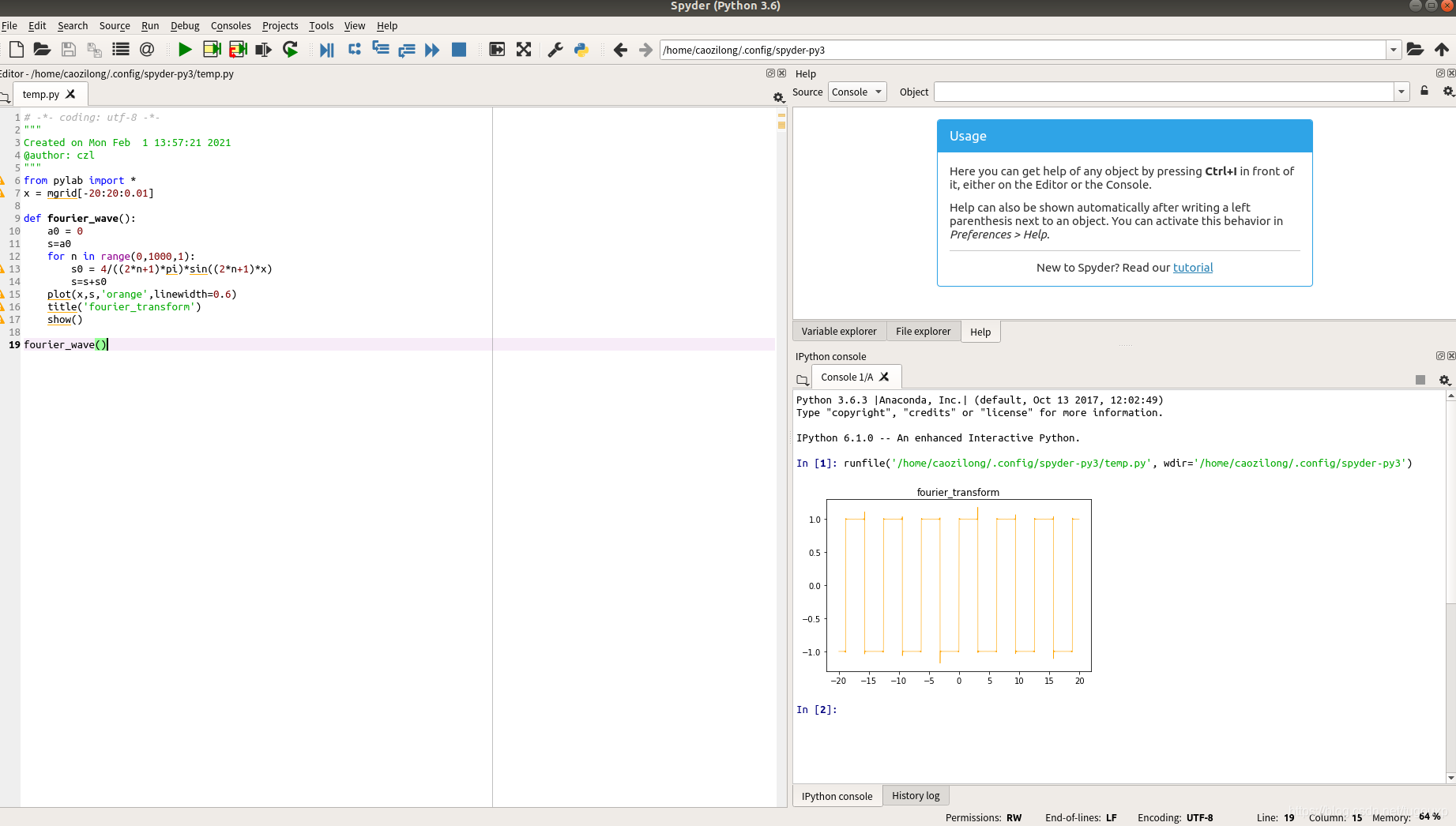Screen dimensions: 1456x826
Task: Open the Edit menu
Action: (37, 25)
